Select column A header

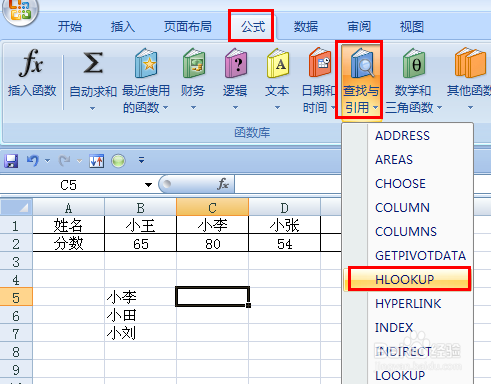coord(68,207)
